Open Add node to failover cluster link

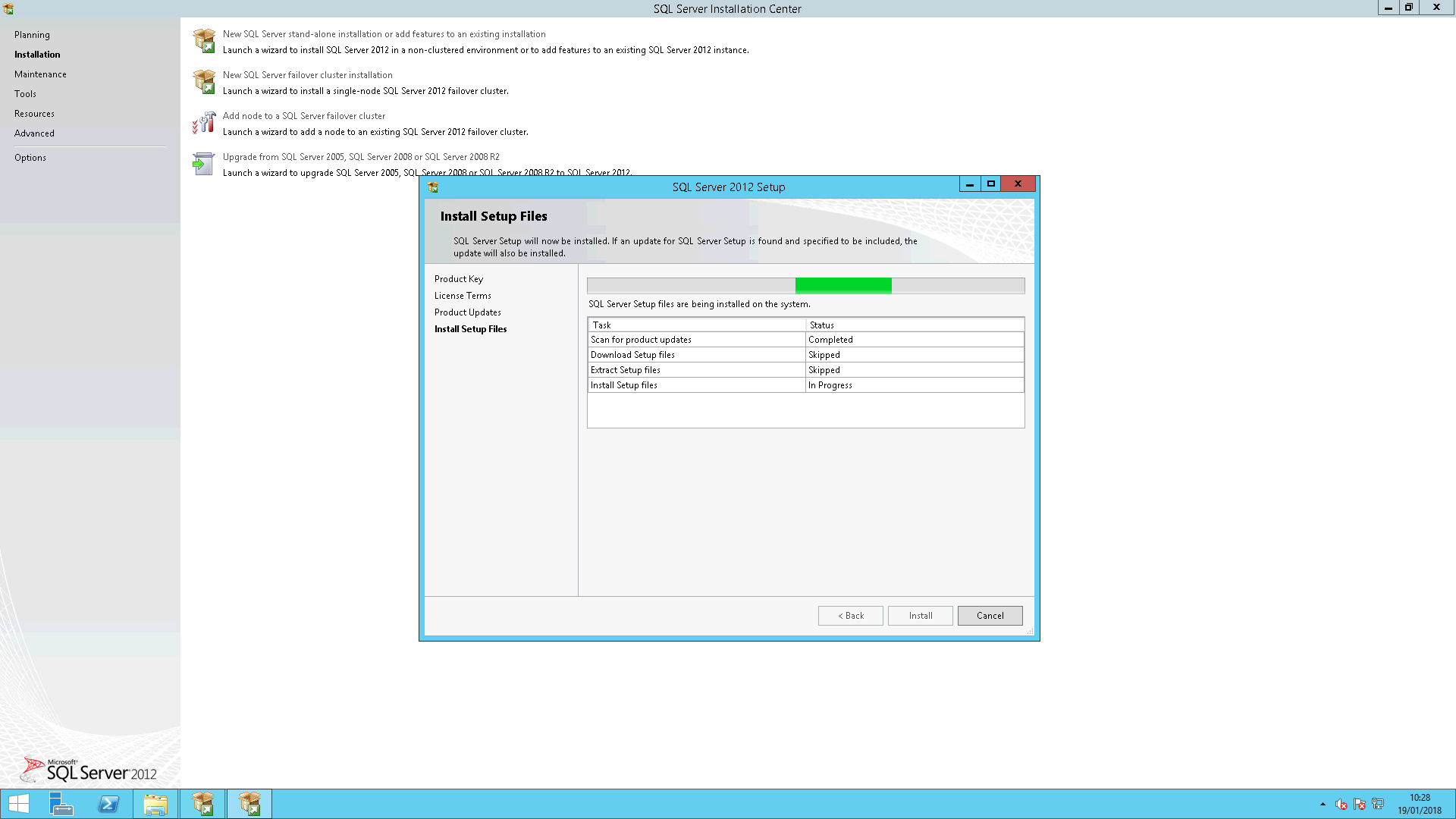tap(303, 116)
